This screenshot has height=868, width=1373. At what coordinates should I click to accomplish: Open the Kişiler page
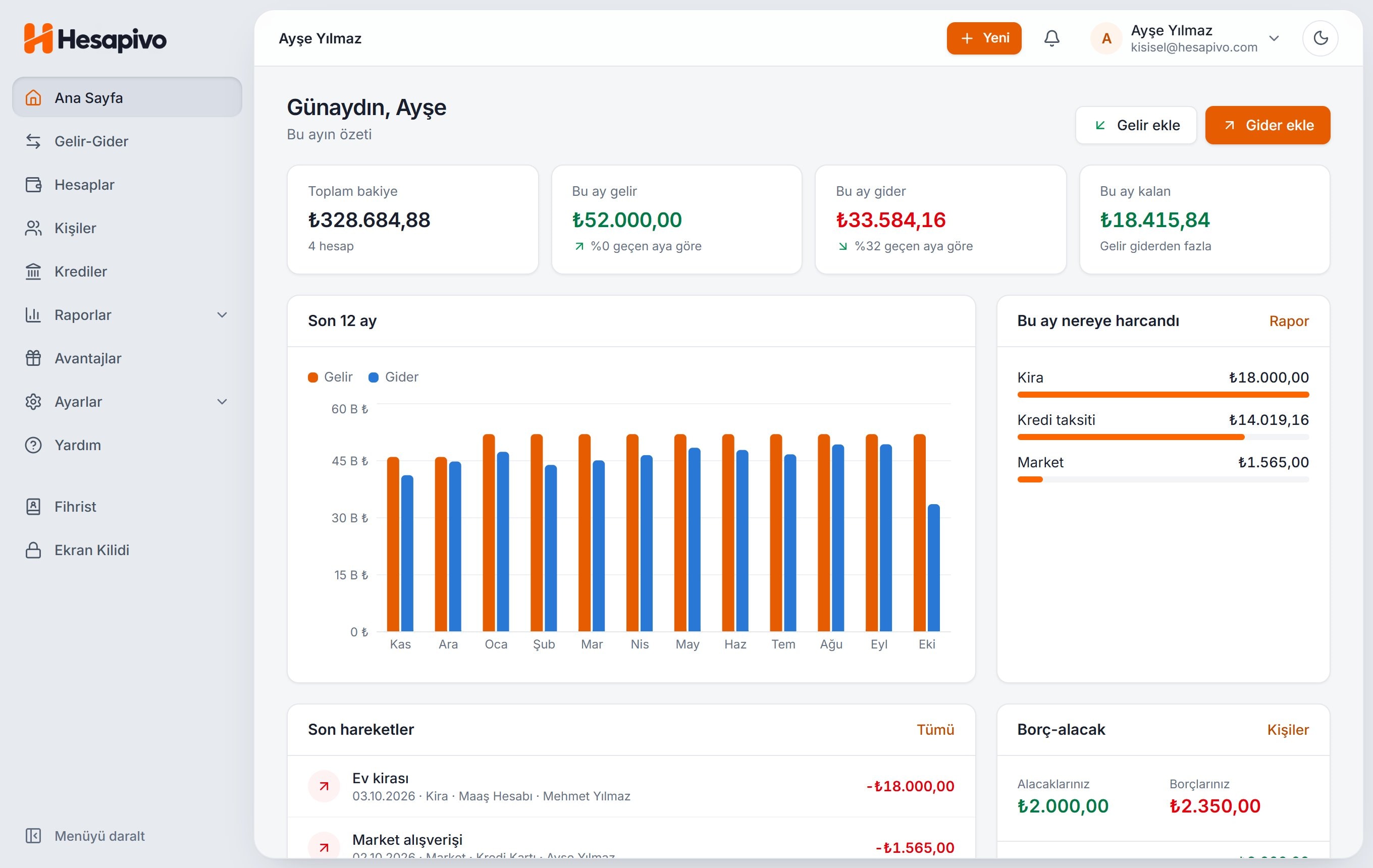click(x=127, y=228)
